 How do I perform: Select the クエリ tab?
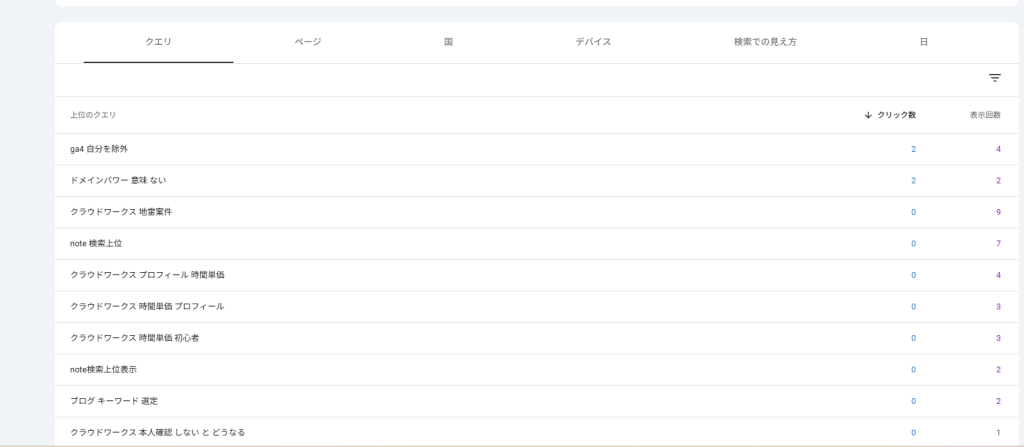coord(159,42)
